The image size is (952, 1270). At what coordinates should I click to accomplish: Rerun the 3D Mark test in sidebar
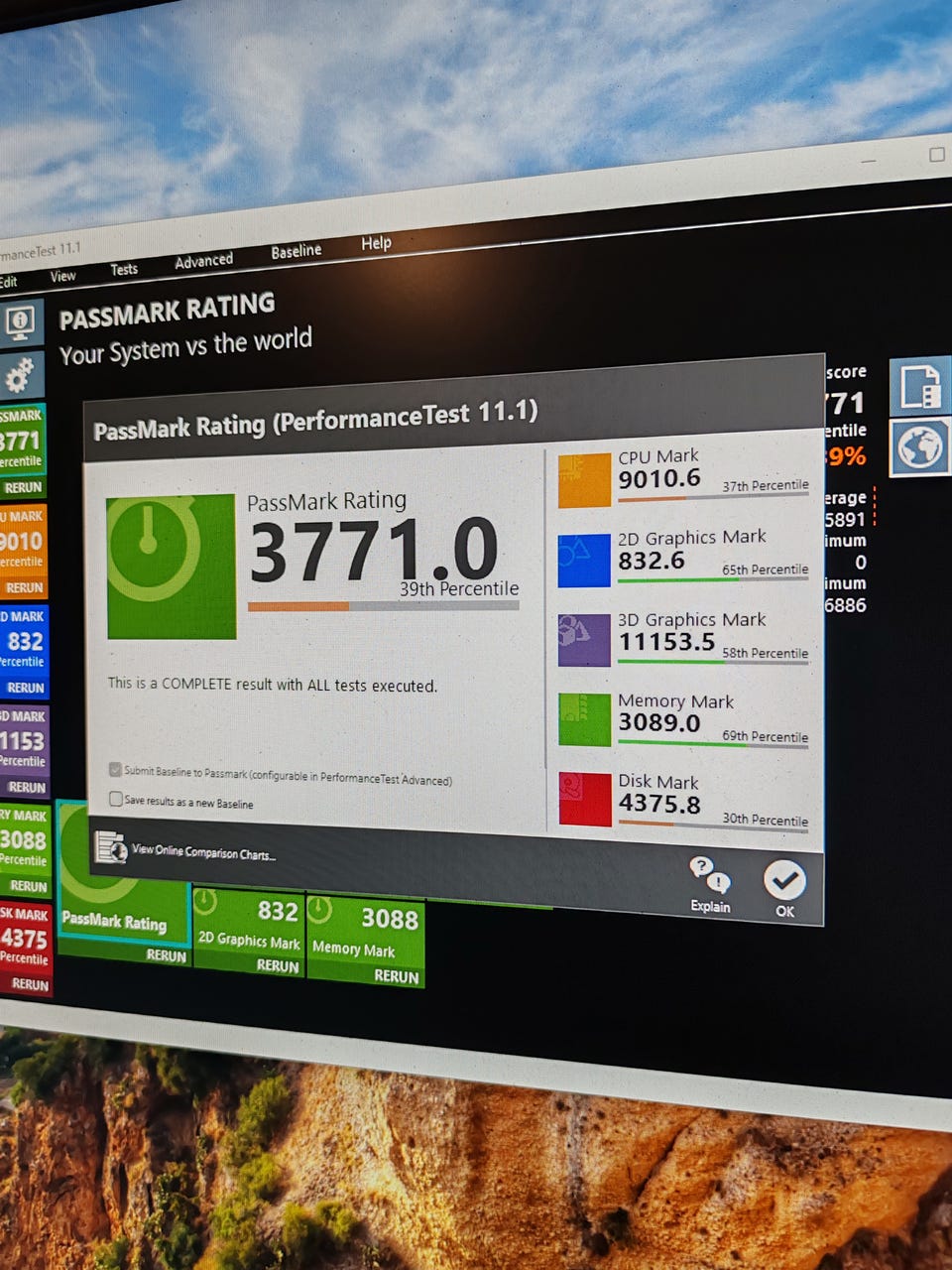click(26, 787)
